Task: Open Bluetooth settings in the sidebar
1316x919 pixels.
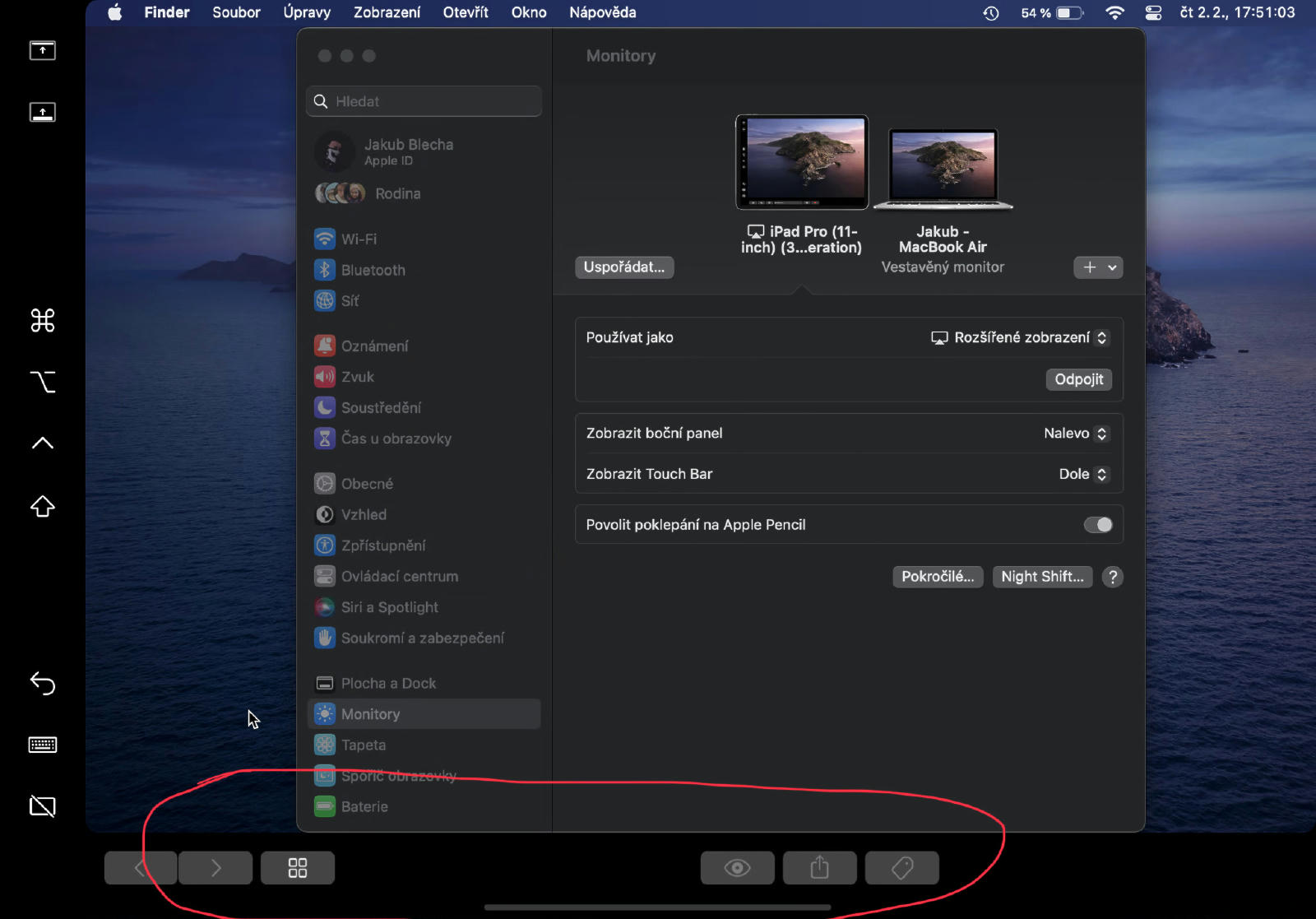Action: [x=424, y=270]
